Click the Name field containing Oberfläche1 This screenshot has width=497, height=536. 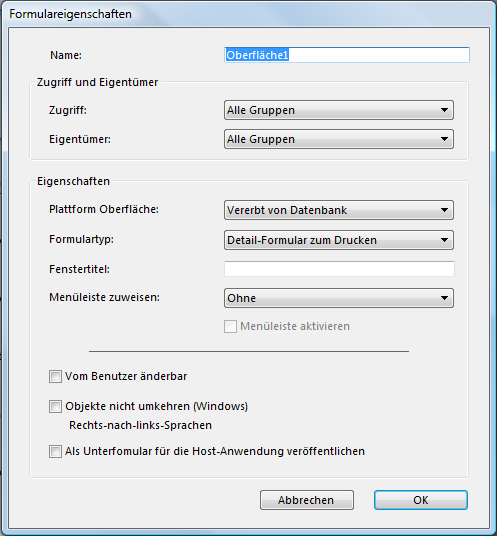pyautogui.click(x=347, y=55)
